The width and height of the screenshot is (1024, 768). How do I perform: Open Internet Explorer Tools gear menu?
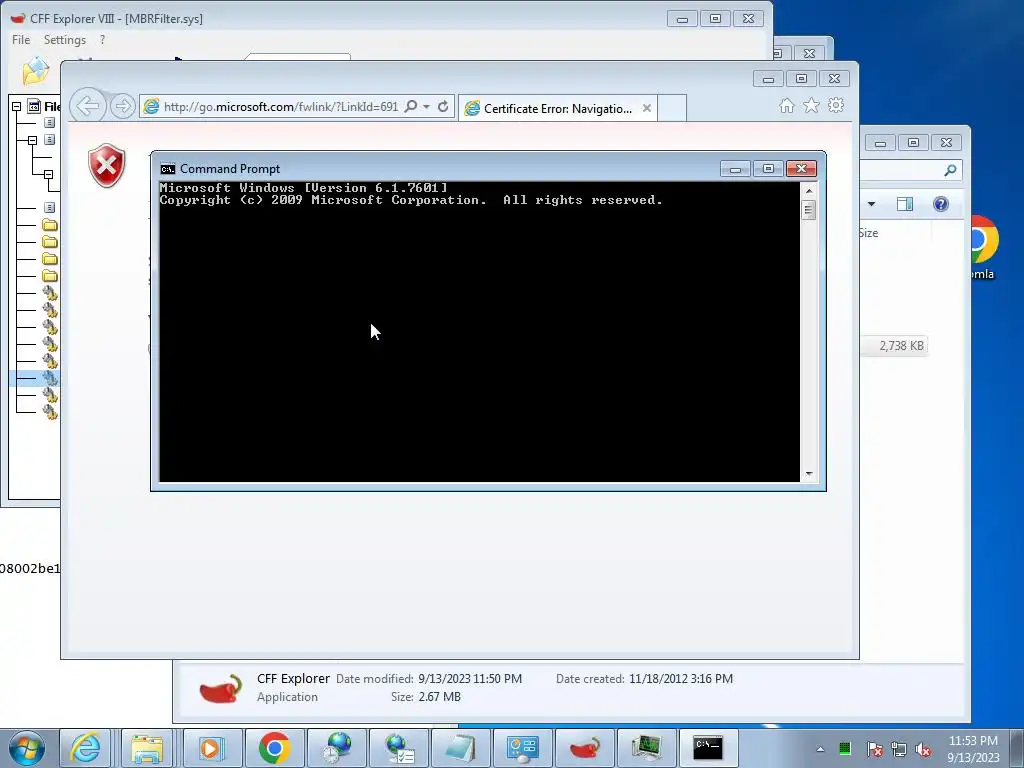coord(836,105)
